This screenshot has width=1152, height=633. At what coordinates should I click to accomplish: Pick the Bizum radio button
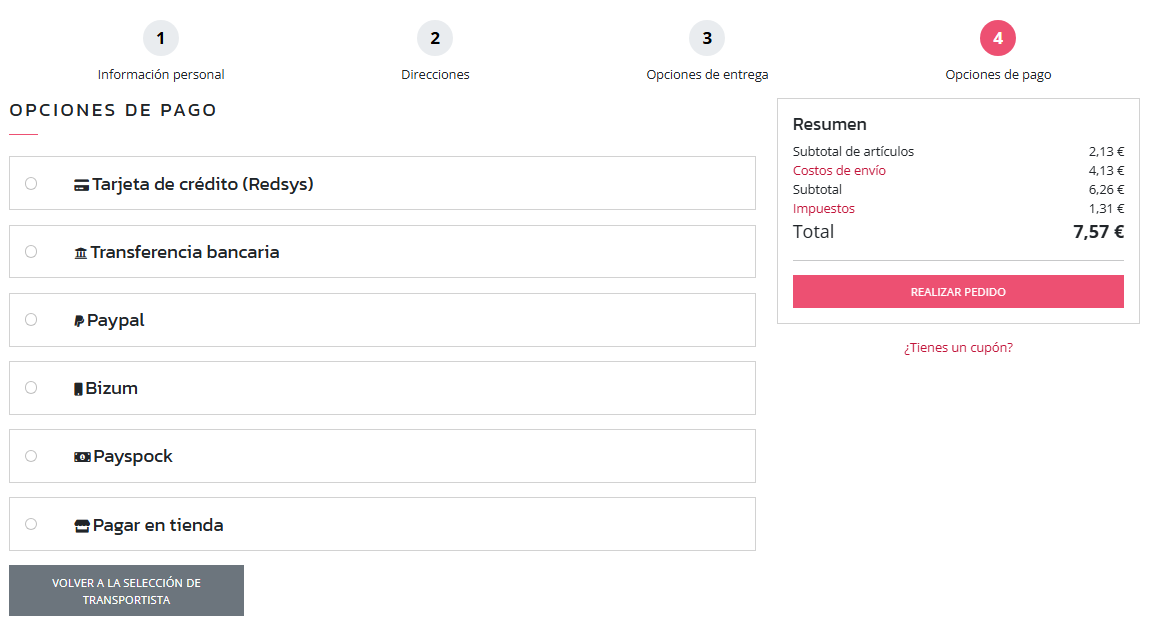coord(31,388)
